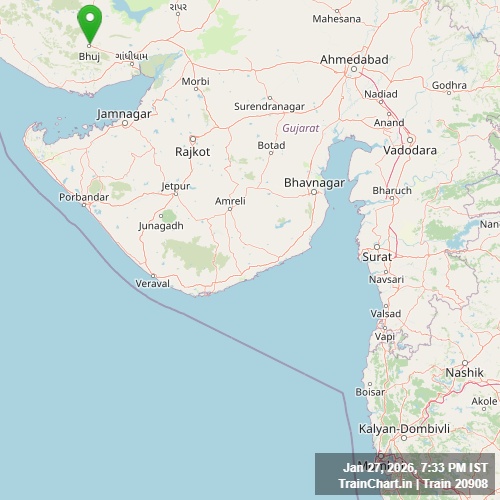The width and height of the screenshot is (500, 500).
Task: Click the TrainChart.in Train 20908 watermark
Action: click(x=413, y=483)
